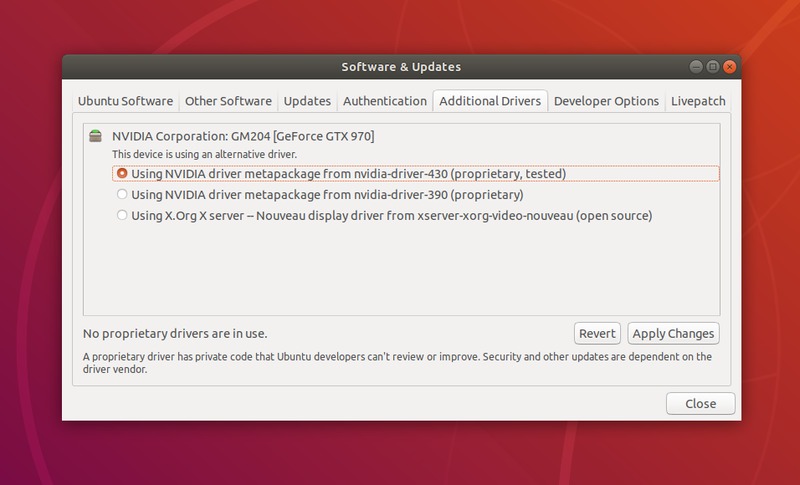Click the Close button at bottom right
Image resolution: width=800 pixels, height=485 pixels.
(700, 404)
